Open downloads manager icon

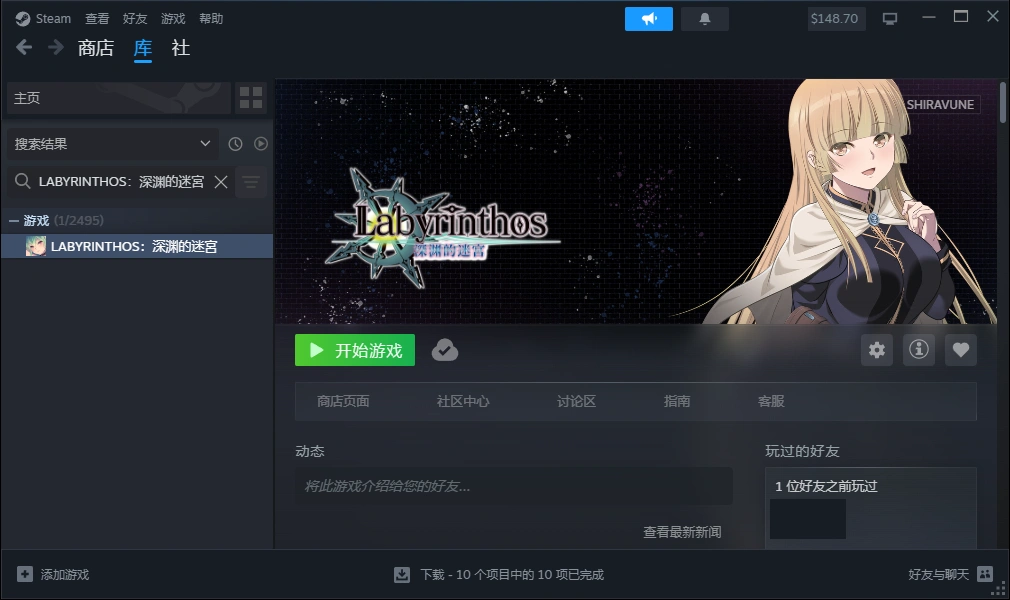click(402, 574)
